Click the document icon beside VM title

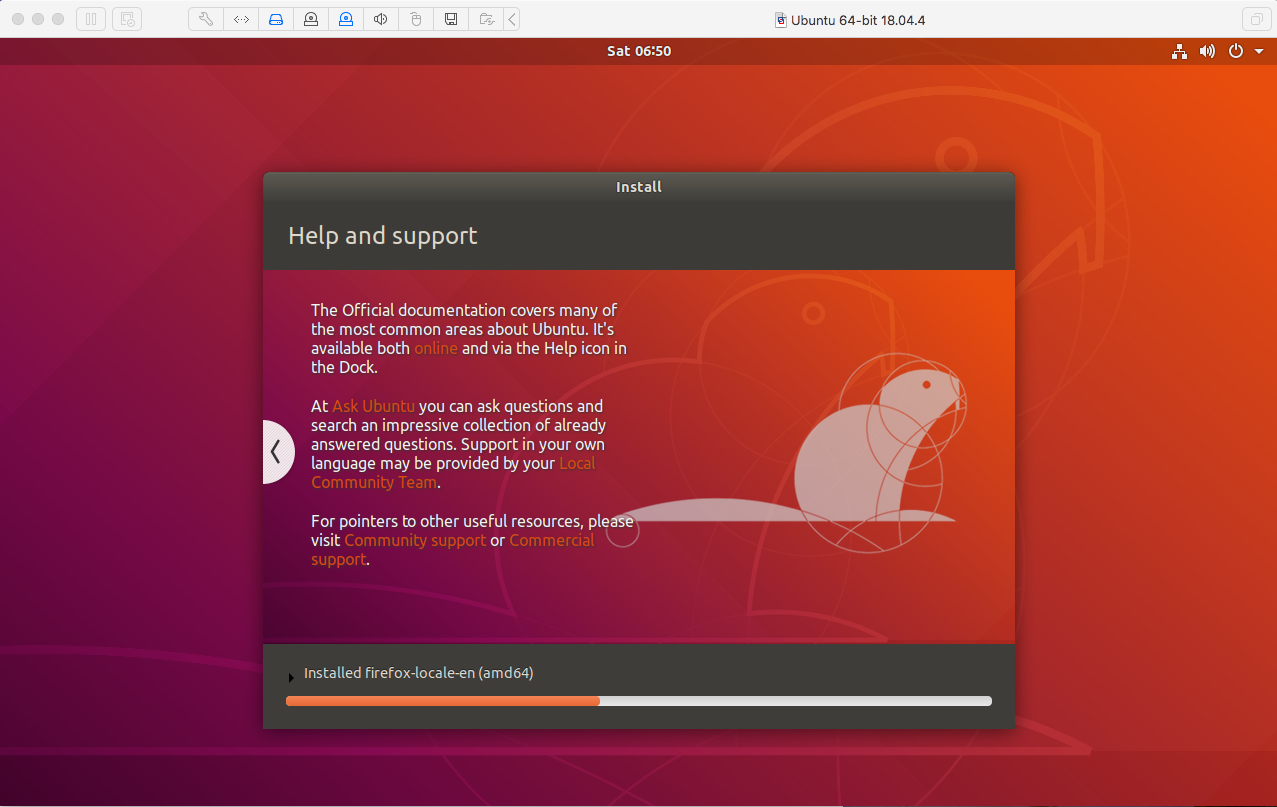(781, 20)
